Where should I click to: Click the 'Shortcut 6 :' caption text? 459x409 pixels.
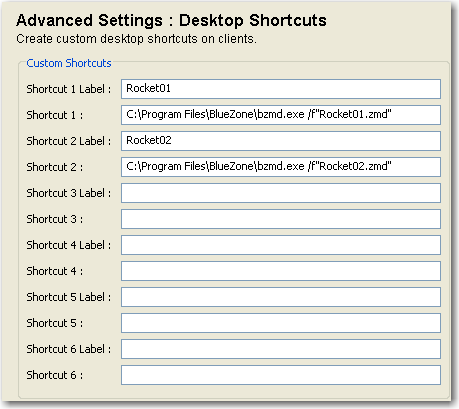pos(55,375)
